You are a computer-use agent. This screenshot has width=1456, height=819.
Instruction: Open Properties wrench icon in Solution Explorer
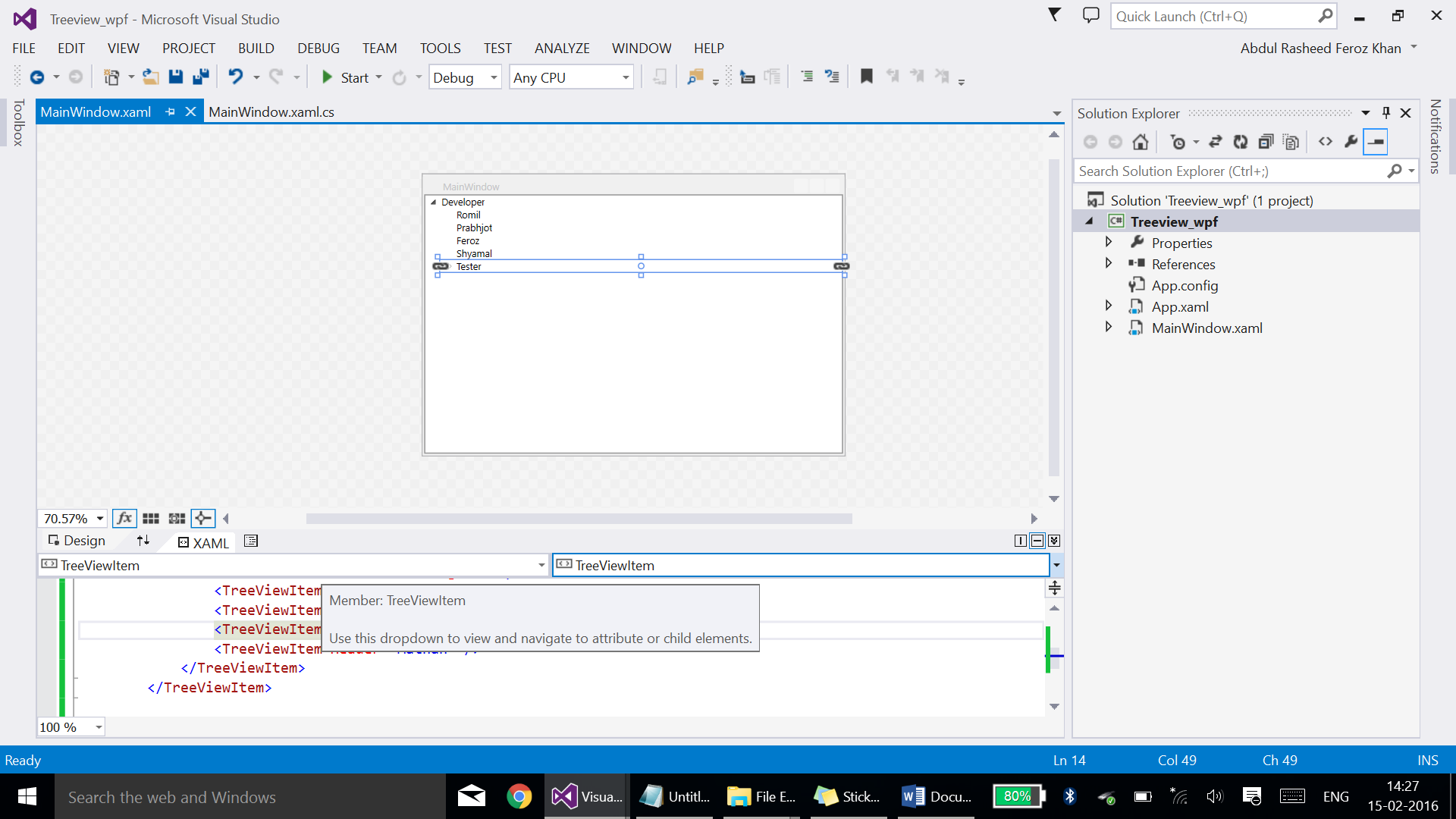pyautogui.click(x=1351, y=142)
